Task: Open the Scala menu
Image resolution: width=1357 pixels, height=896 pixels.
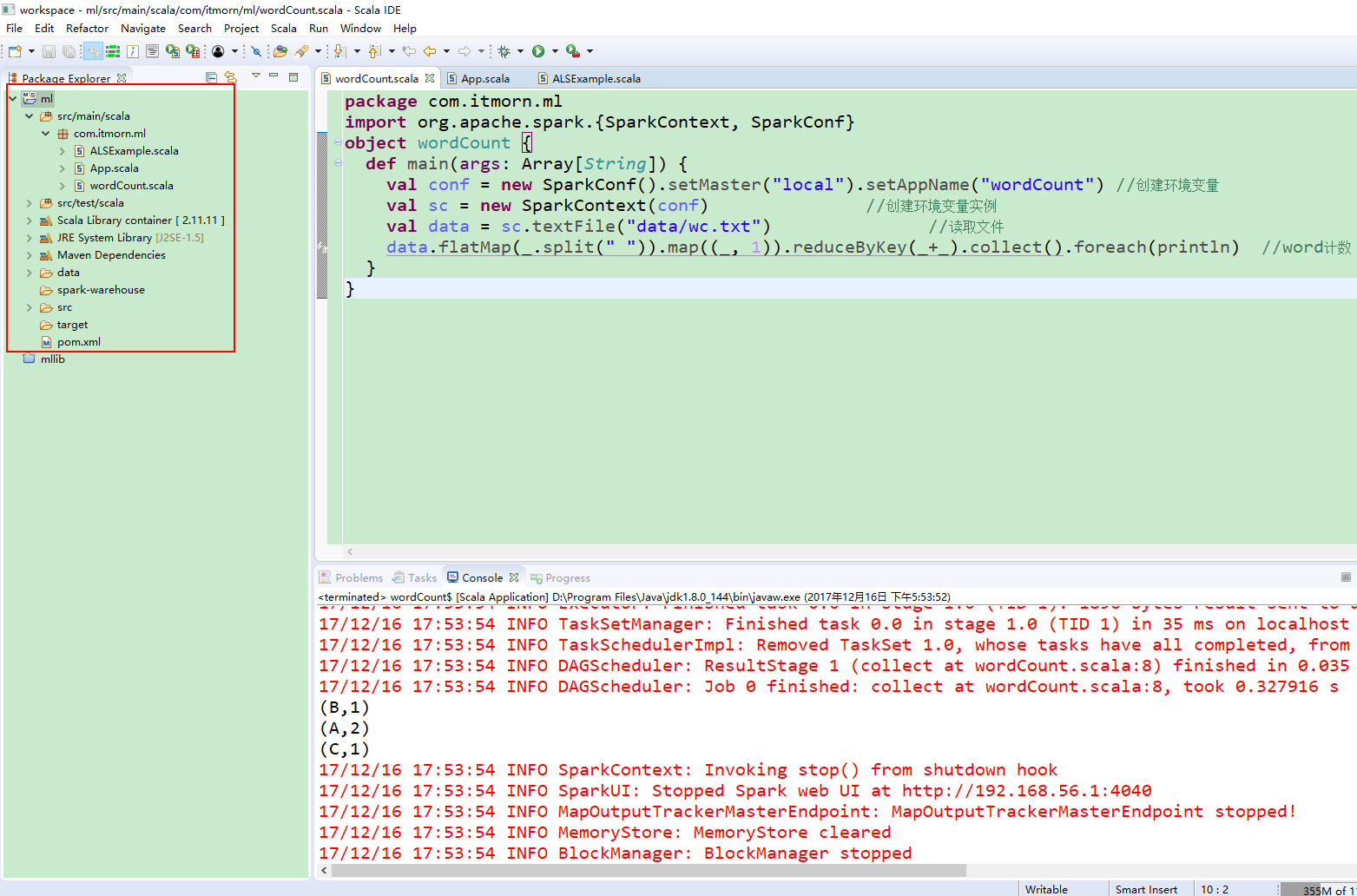Action: click(x=284, y=28)
